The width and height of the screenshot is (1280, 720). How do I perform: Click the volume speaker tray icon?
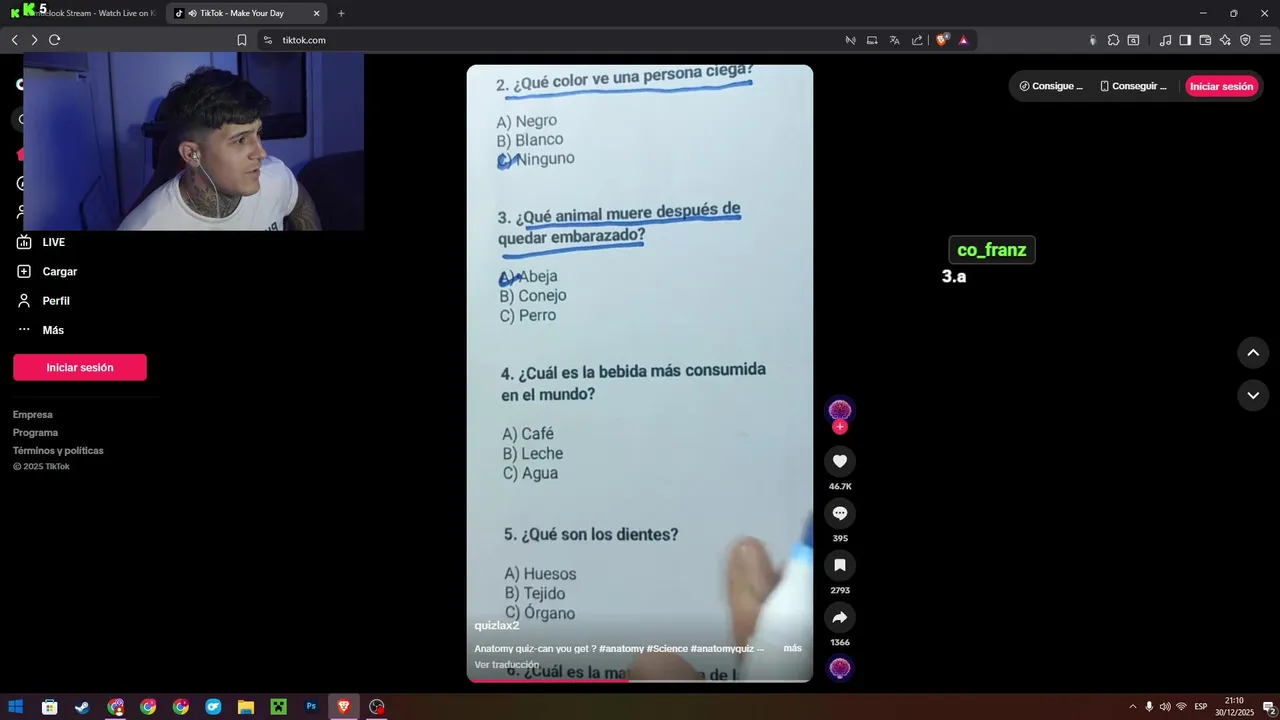click(x=1165, y=706)
